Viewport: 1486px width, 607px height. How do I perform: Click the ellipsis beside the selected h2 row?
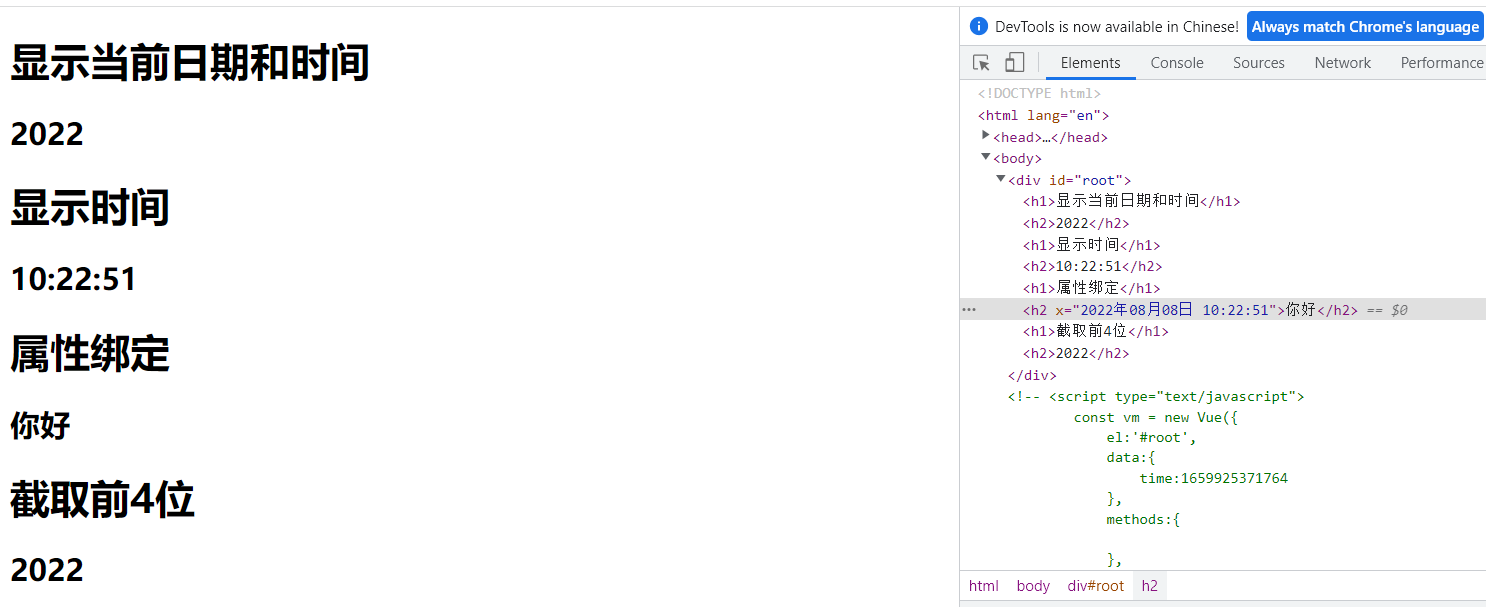(x=968, y=310)
